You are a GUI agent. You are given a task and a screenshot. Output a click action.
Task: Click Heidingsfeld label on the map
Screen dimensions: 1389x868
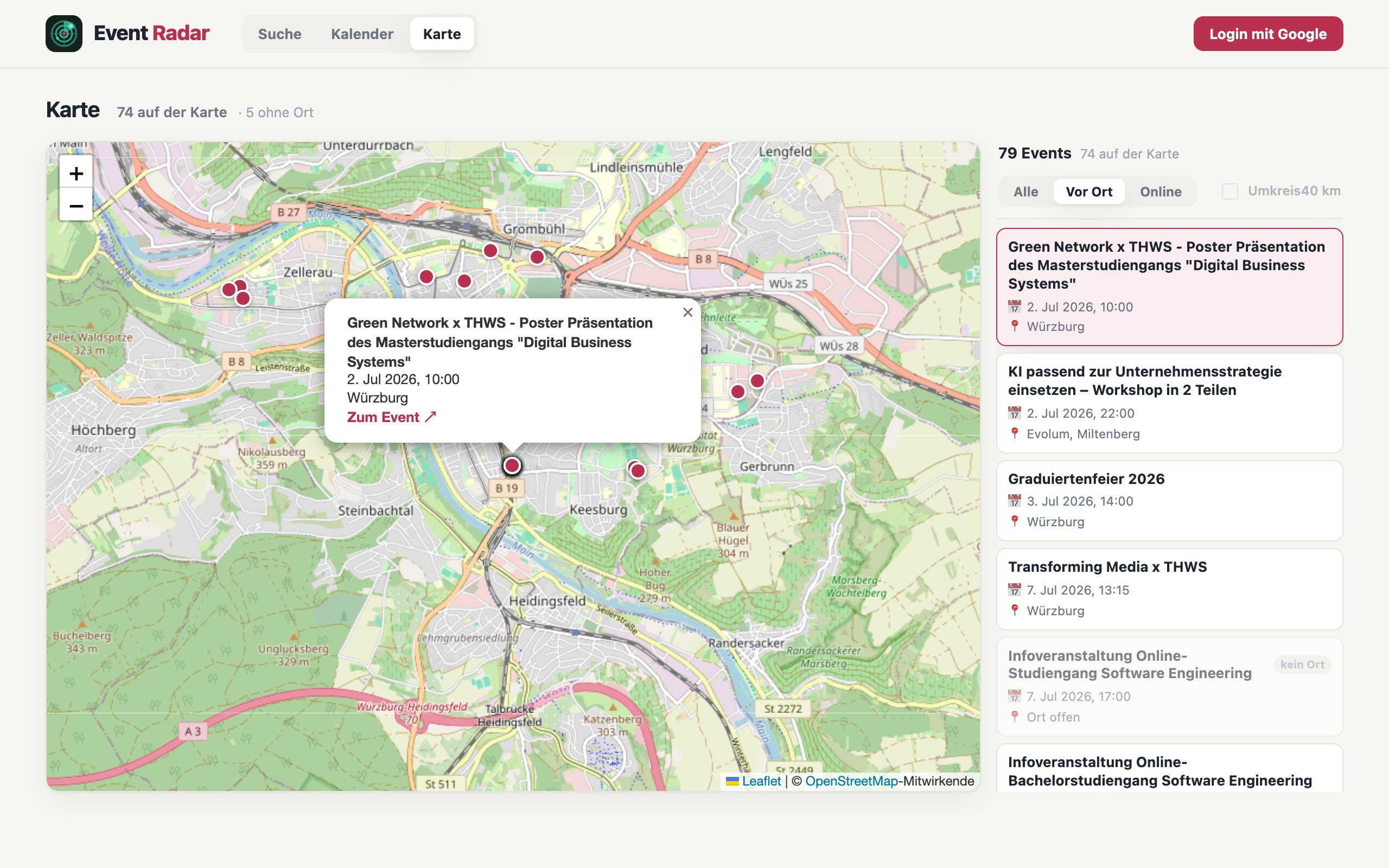click(547, 601)
